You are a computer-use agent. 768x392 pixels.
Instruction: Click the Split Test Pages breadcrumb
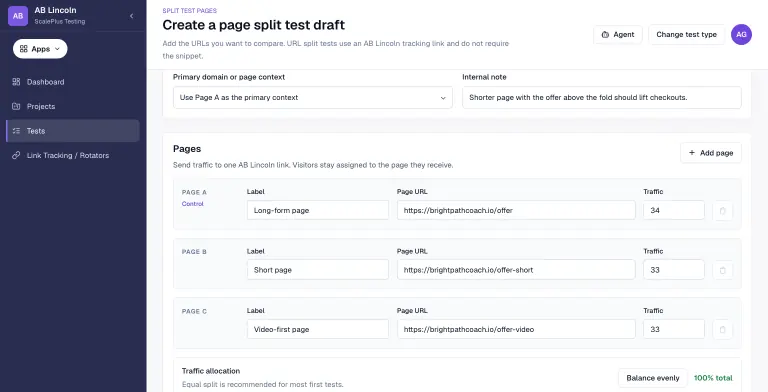pos(190,10)
